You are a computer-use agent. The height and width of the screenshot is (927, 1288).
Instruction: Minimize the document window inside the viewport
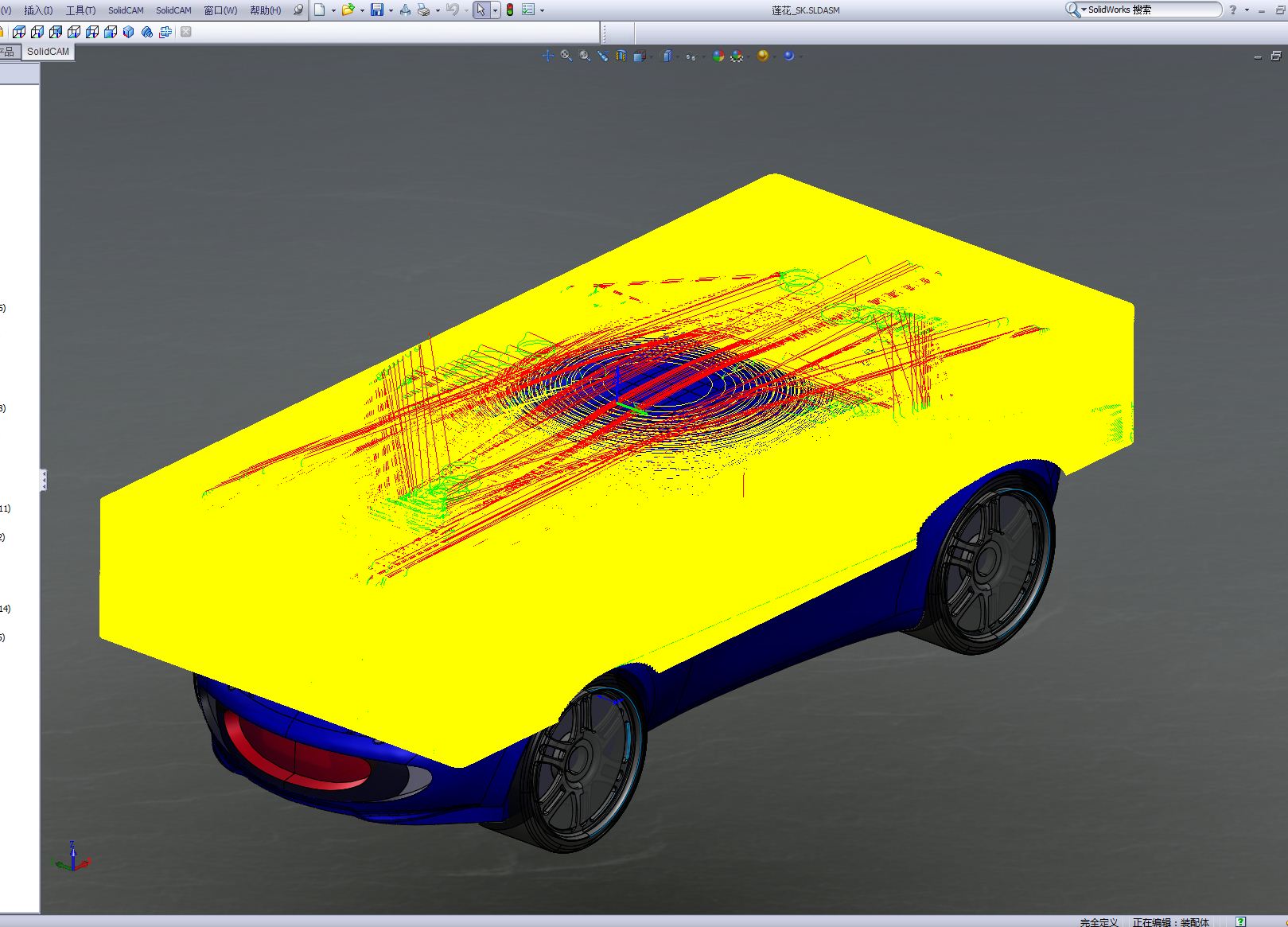click(x=1258, y=56)
